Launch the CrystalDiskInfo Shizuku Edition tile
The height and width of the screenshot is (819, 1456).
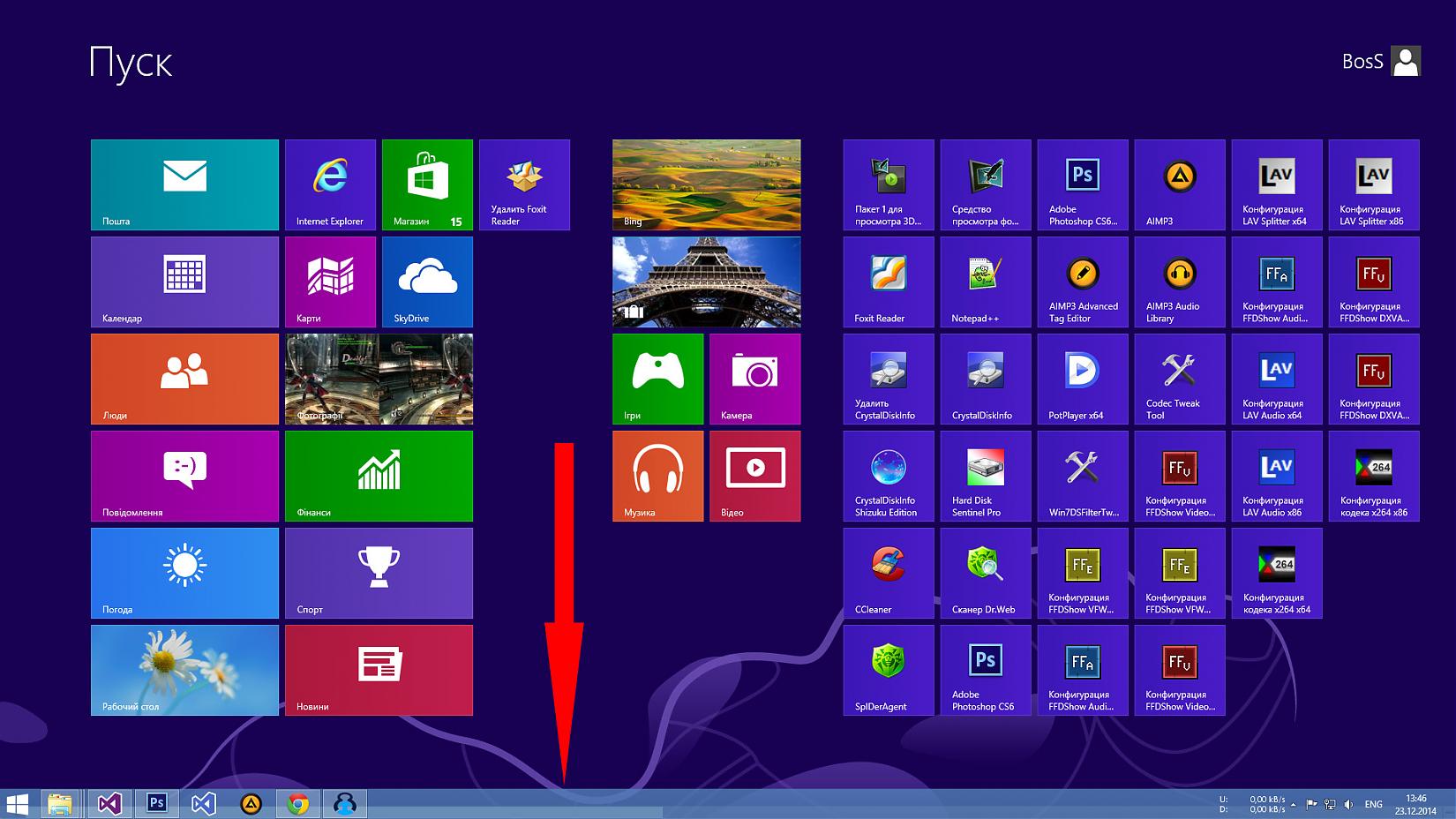tap(889, 476)
